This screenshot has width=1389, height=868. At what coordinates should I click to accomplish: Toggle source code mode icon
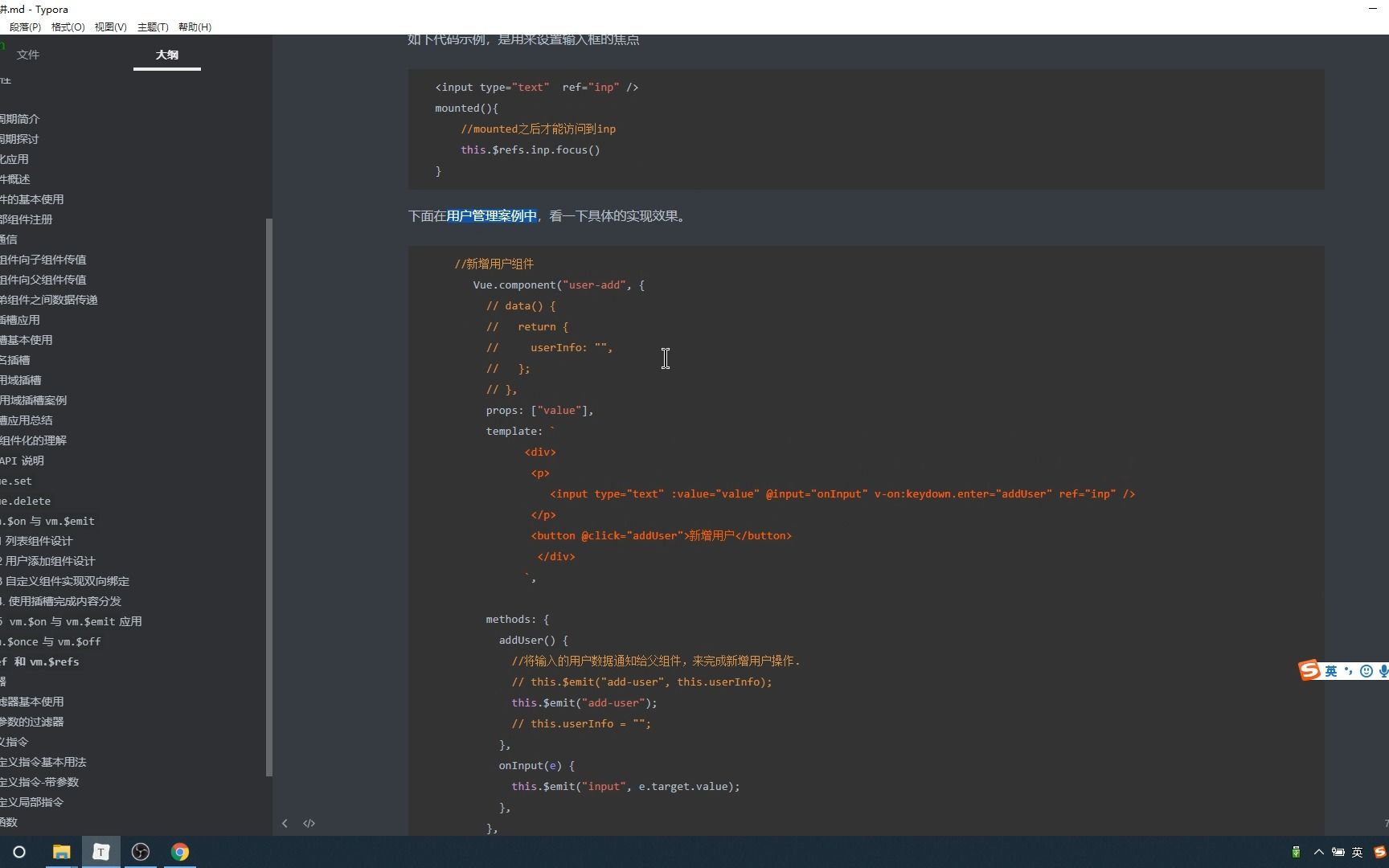pos(309,823)
